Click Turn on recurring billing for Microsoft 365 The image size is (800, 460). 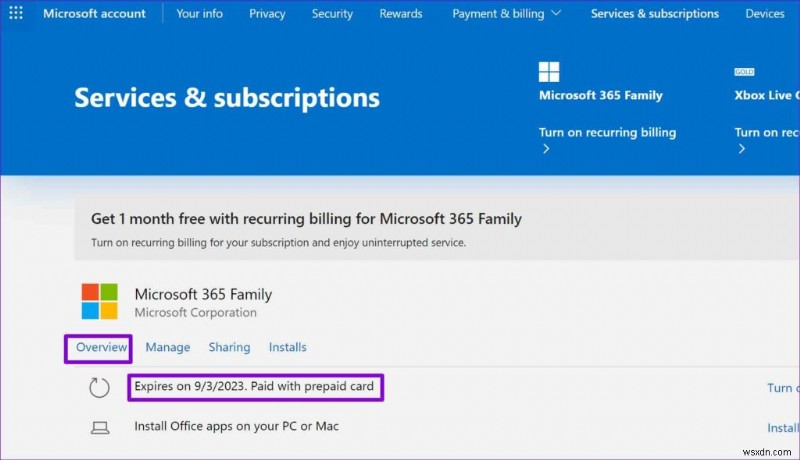coord(607,133)
